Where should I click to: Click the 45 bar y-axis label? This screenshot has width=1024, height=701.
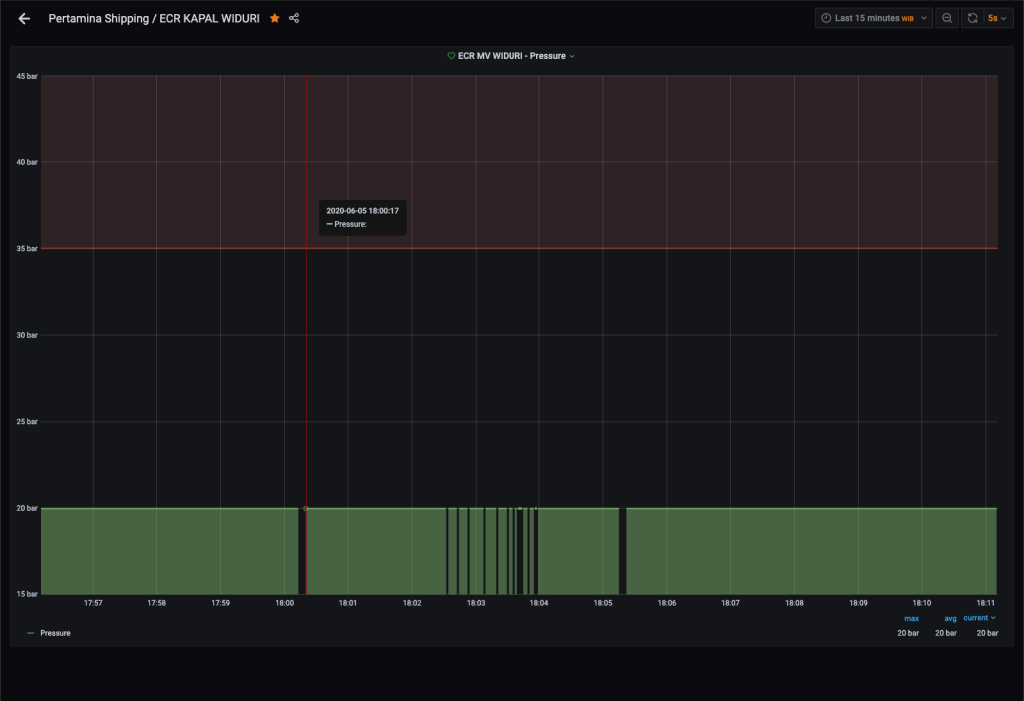(27, 76)
